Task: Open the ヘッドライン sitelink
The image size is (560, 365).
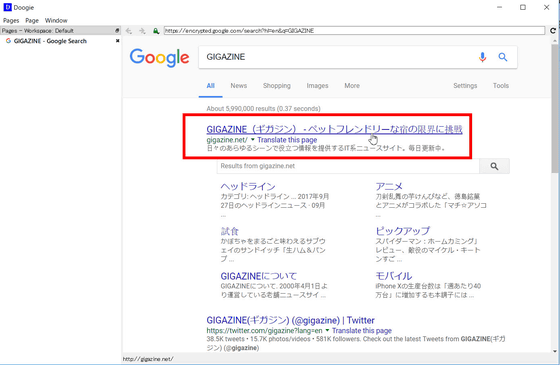Action: [x=248, y=186]
